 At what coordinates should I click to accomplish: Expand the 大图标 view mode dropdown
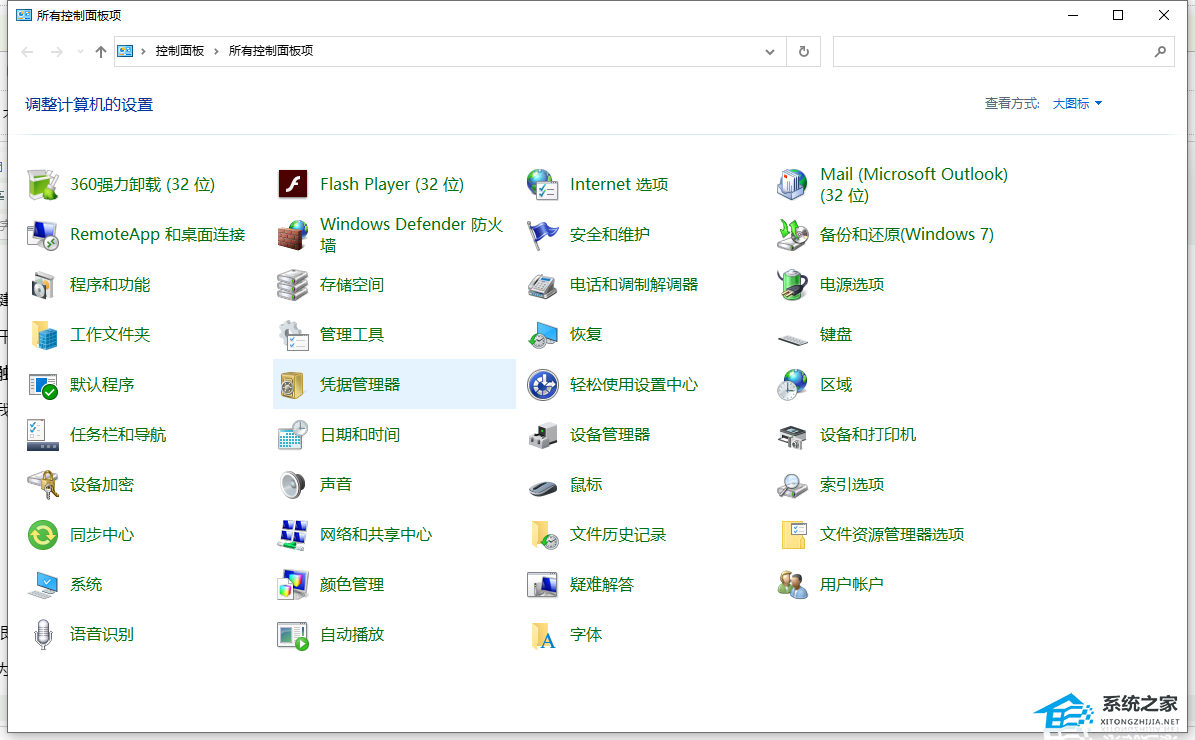(1077, 104)
